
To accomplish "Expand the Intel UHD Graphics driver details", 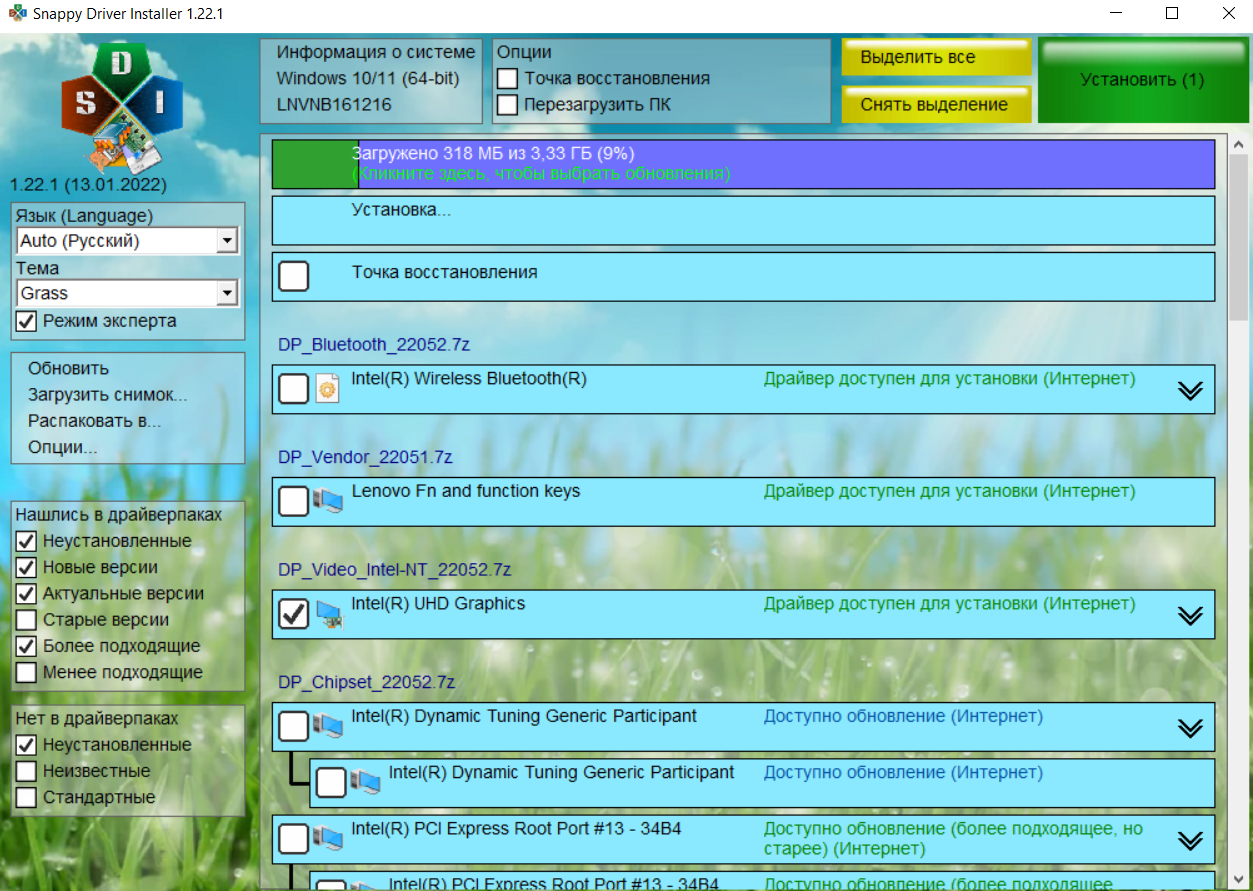I will [x=1189, y=615].
